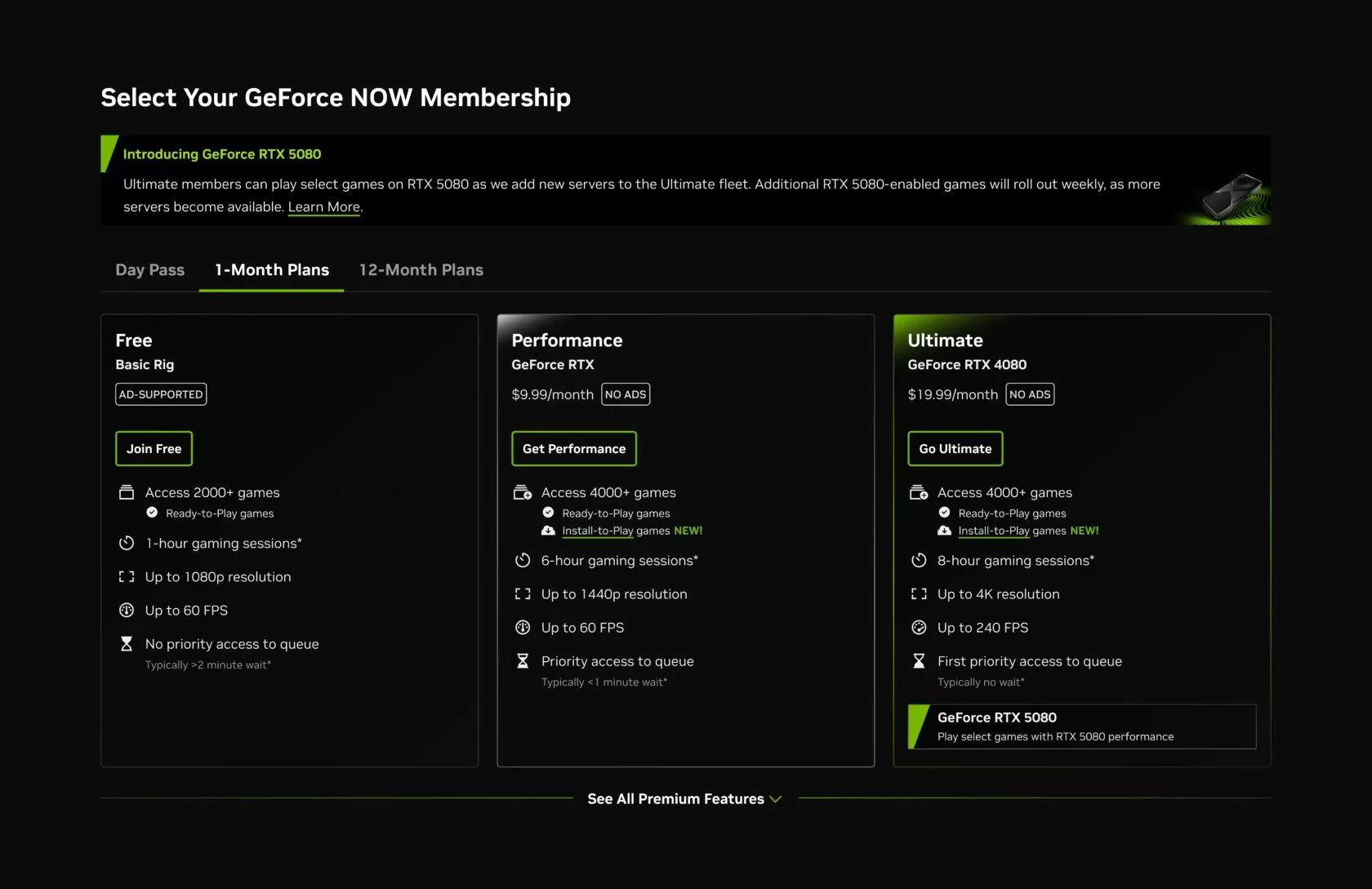Click the clock icon beside 8-hour gaming sessions
Image resolution: width=1372 pixels, height=889 pixels.
(919, 560)
